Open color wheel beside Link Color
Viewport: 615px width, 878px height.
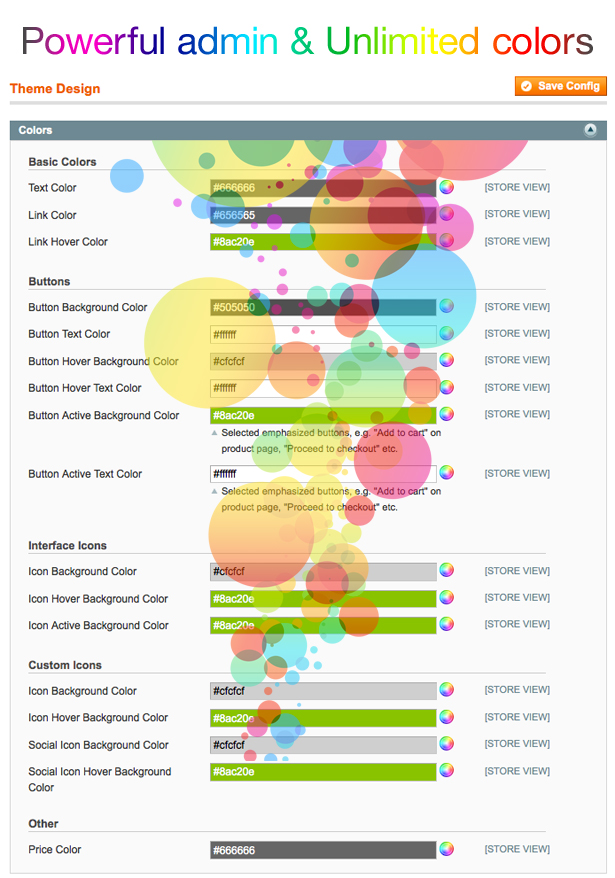click(447, 214)
